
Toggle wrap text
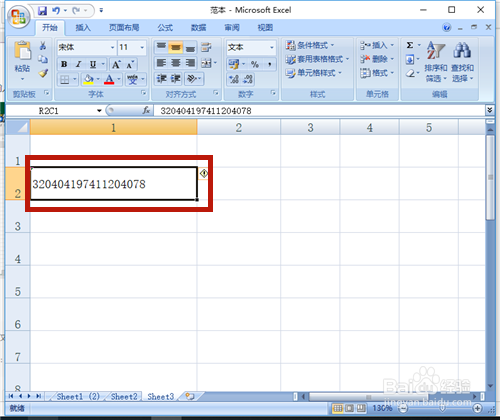[206, 47]
